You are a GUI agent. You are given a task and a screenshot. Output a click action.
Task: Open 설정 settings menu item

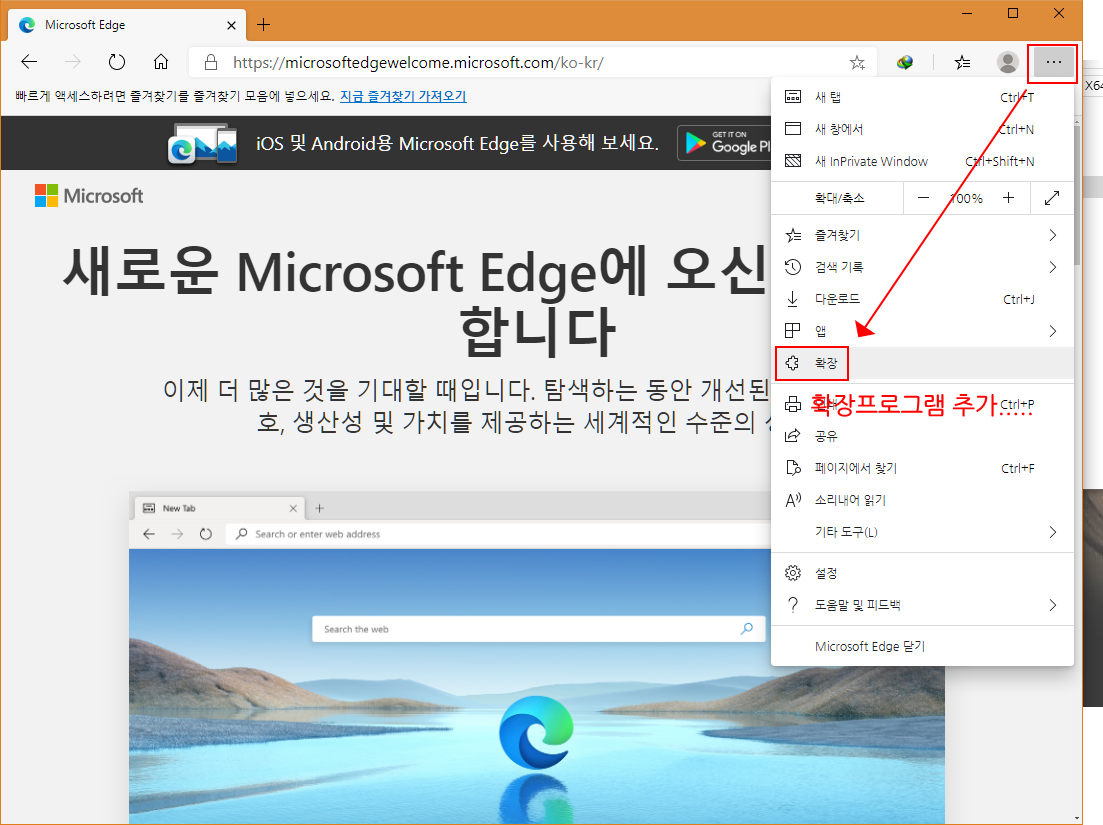click(922, 573)
